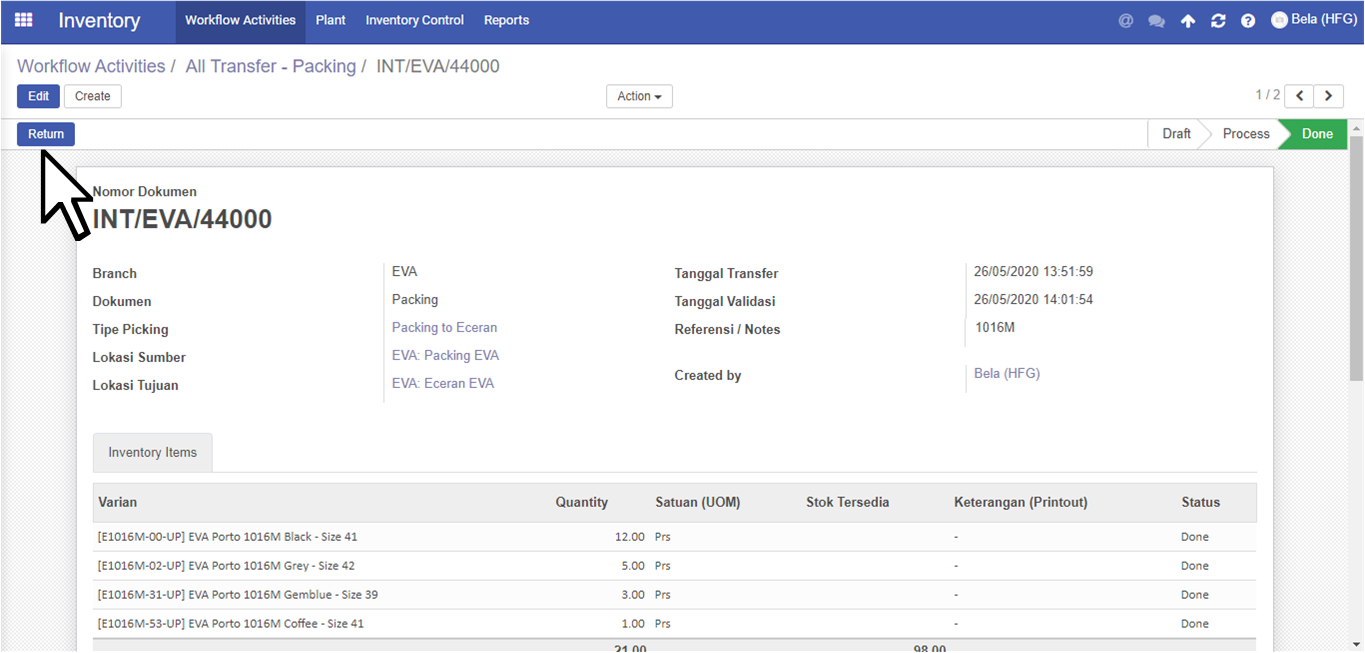Click the Edit button

(38, 96)
